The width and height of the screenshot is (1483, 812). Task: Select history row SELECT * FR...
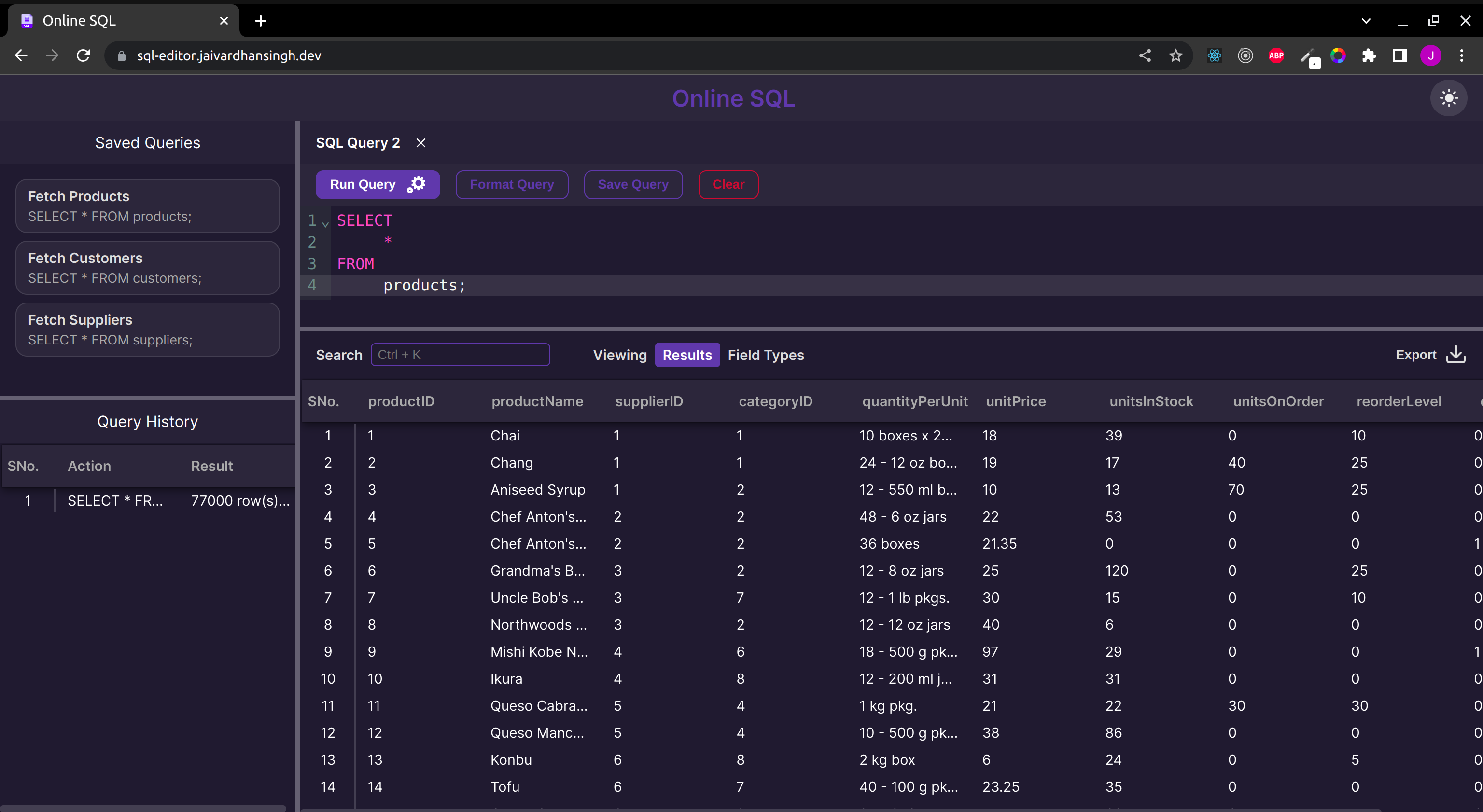(x=115, y=501)
